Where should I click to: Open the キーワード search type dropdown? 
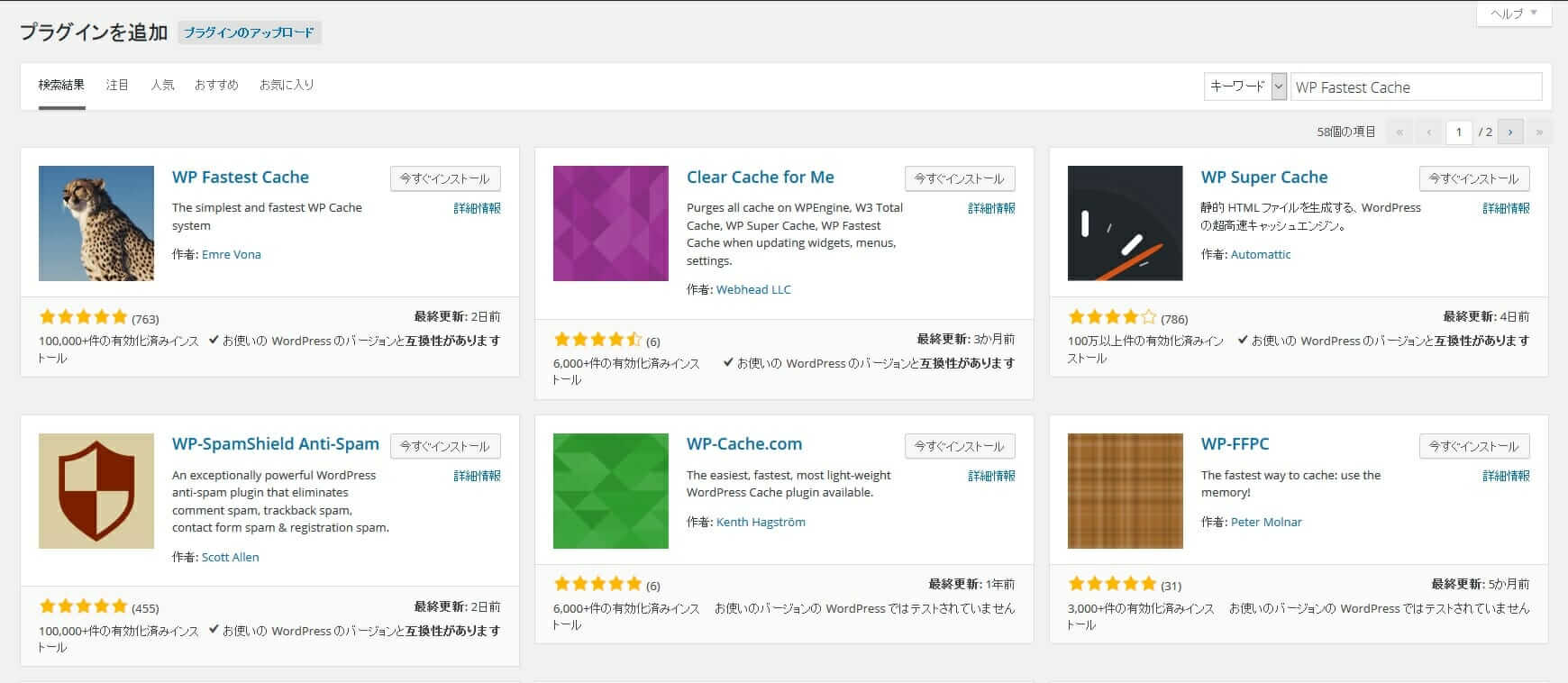click(1244, 87)
